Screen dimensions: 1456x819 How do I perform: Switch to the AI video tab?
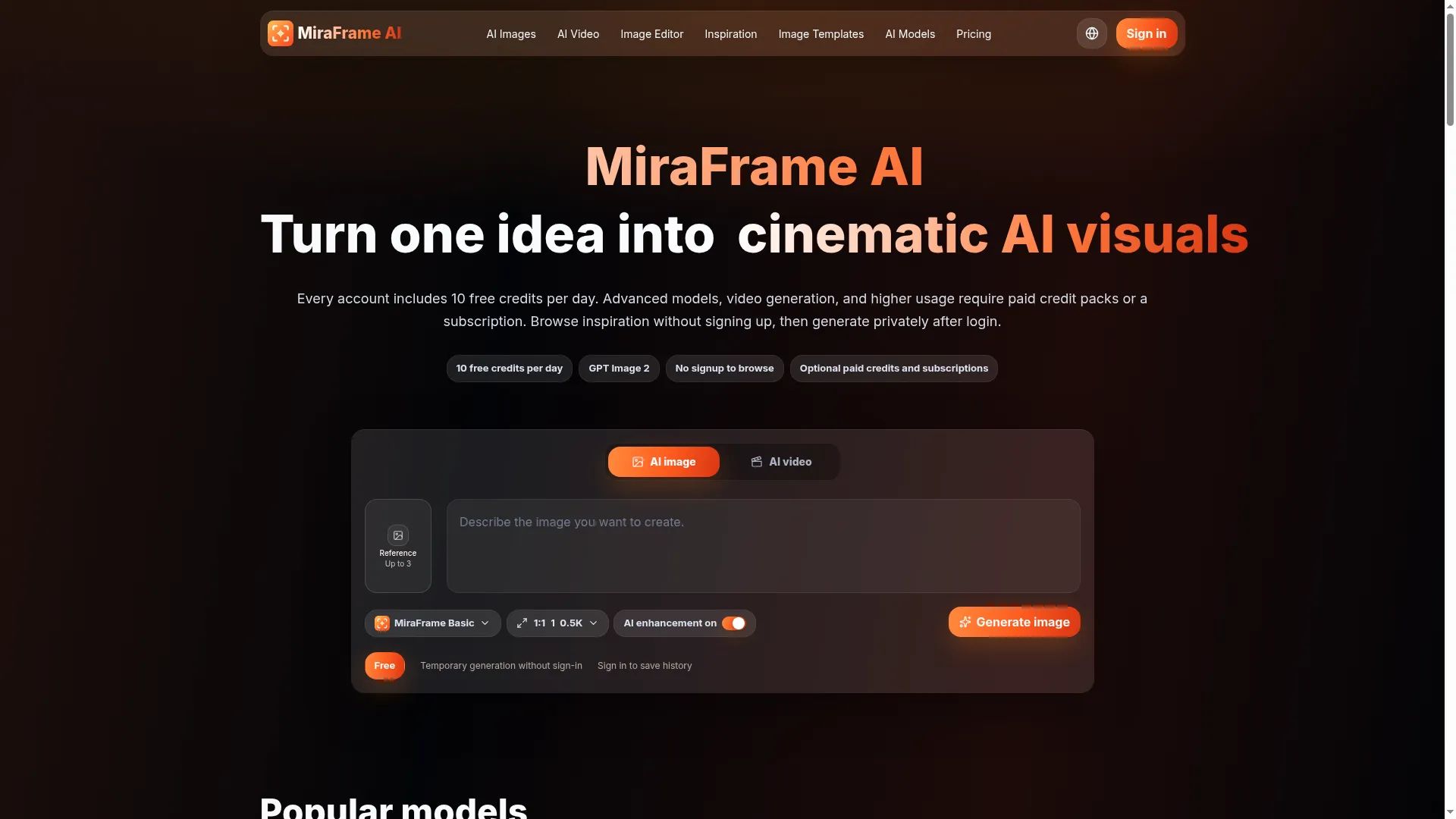click(x=781, y=462)
